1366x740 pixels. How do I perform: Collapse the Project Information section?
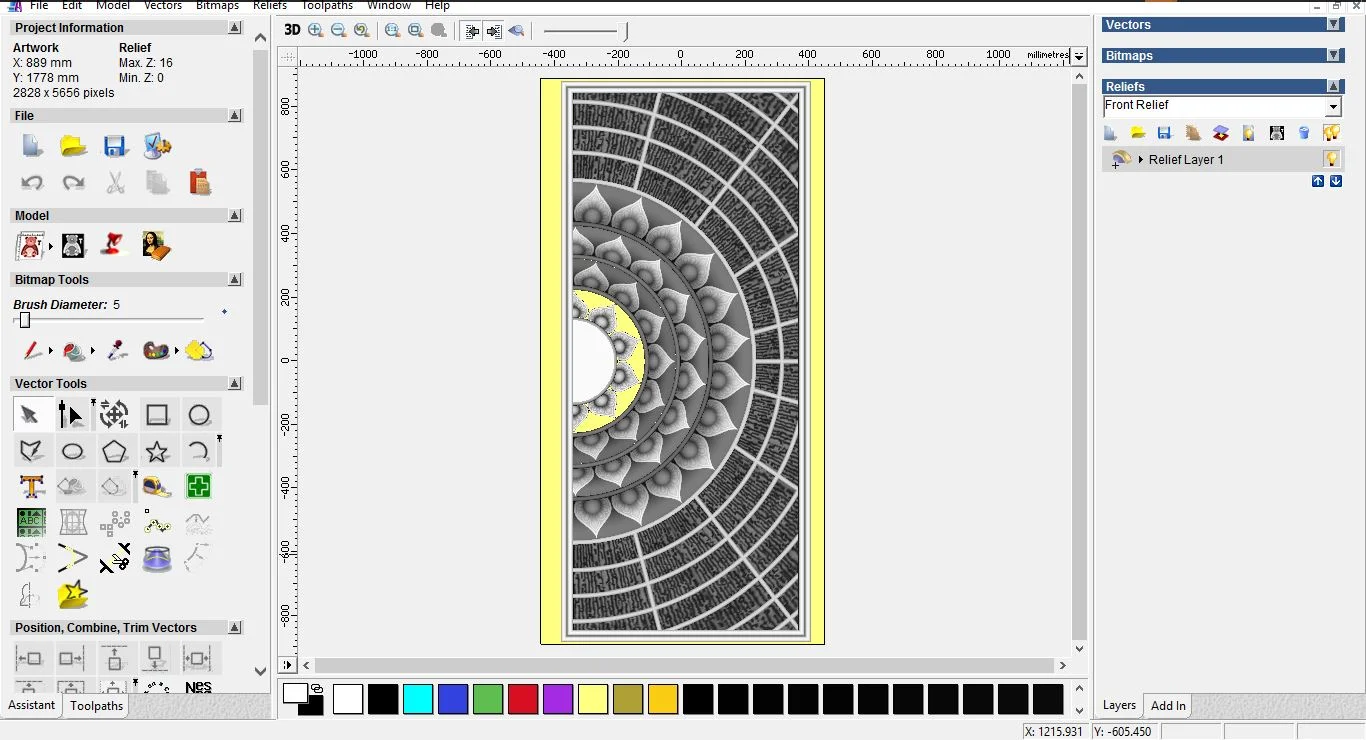click(x=235, y=28)
